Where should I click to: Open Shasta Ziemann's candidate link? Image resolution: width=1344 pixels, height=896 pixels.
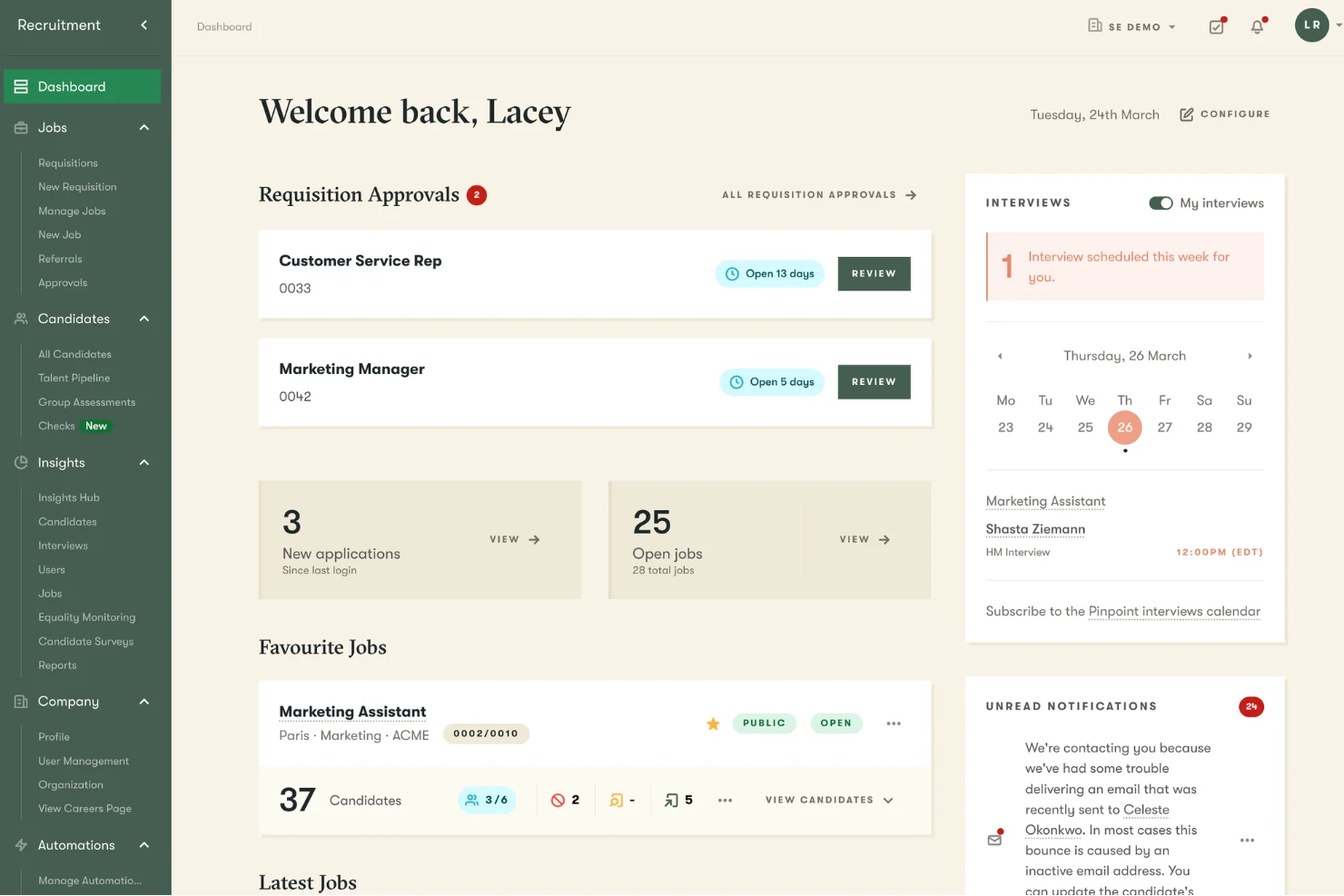tap(1035, 529)
